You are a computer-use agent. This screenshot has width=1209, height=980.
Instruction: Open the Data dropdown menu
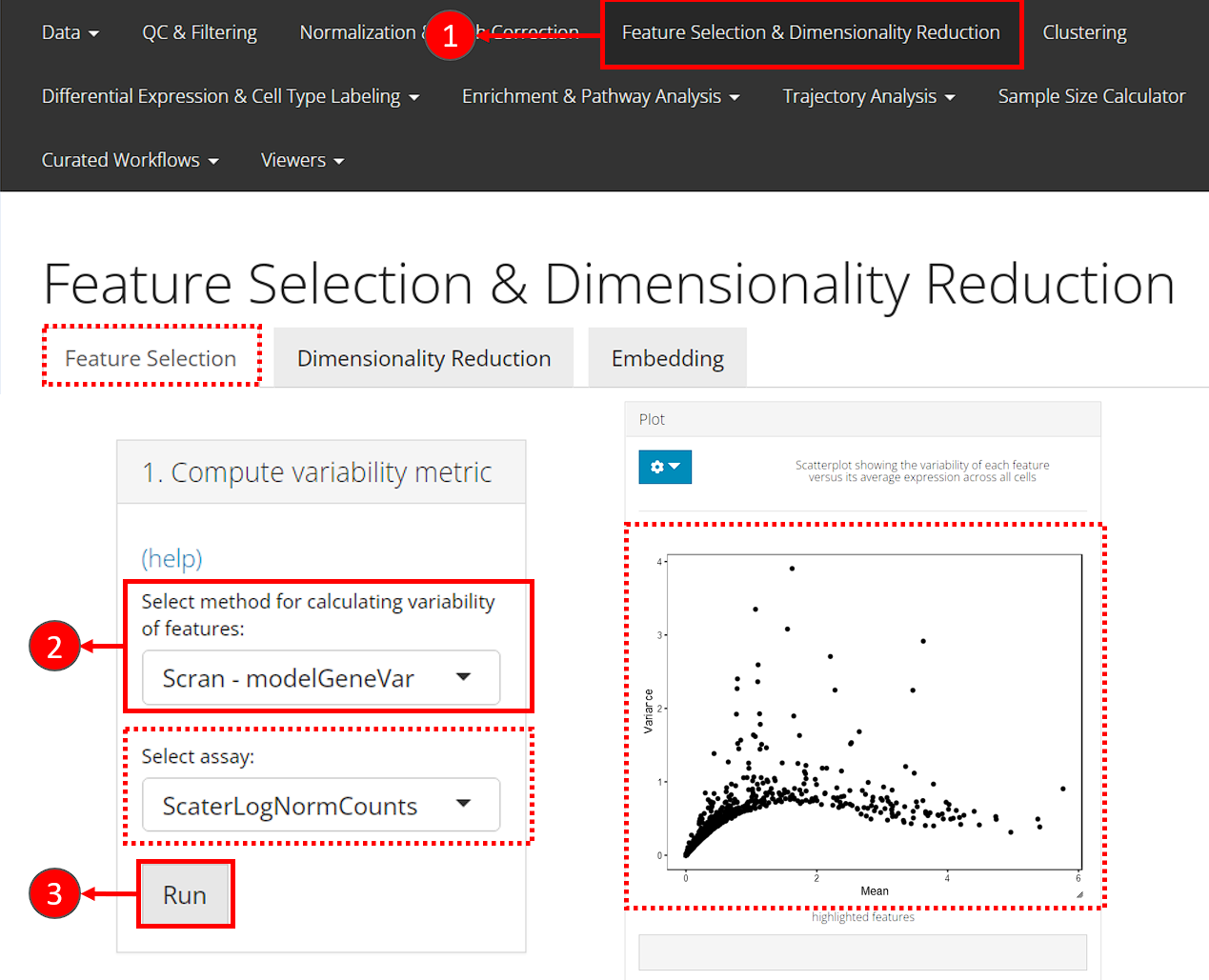[x=70, y=32]
